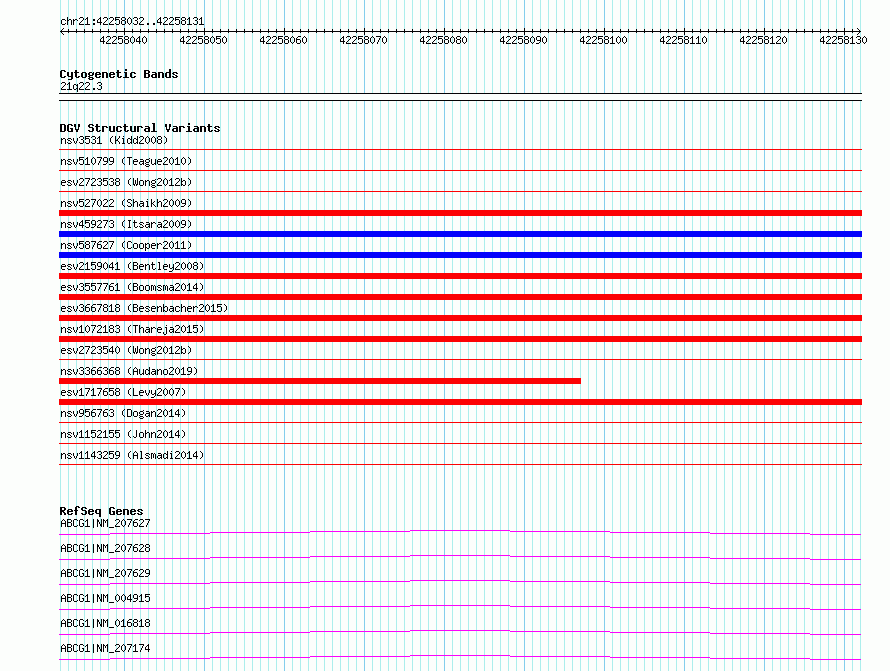Open transcript ABCG1|NM_016818
This screenshot has height=671, width=890.
click(105, 623)
